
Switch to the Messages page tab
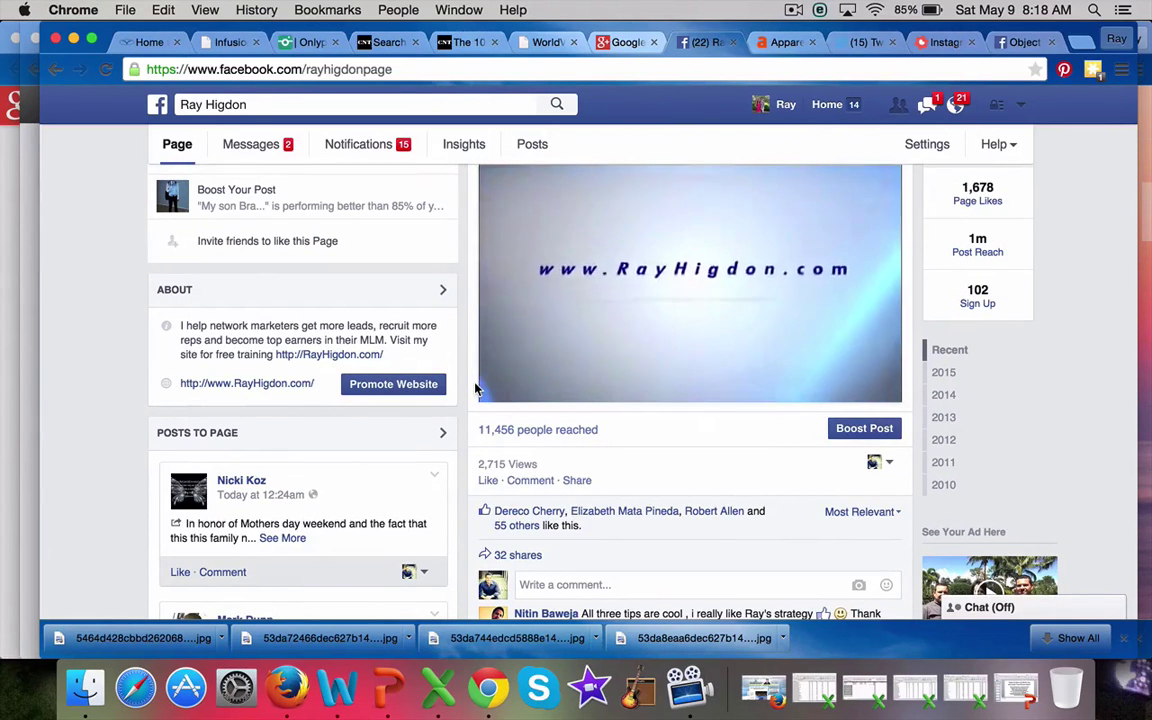[x=258, y=144]
